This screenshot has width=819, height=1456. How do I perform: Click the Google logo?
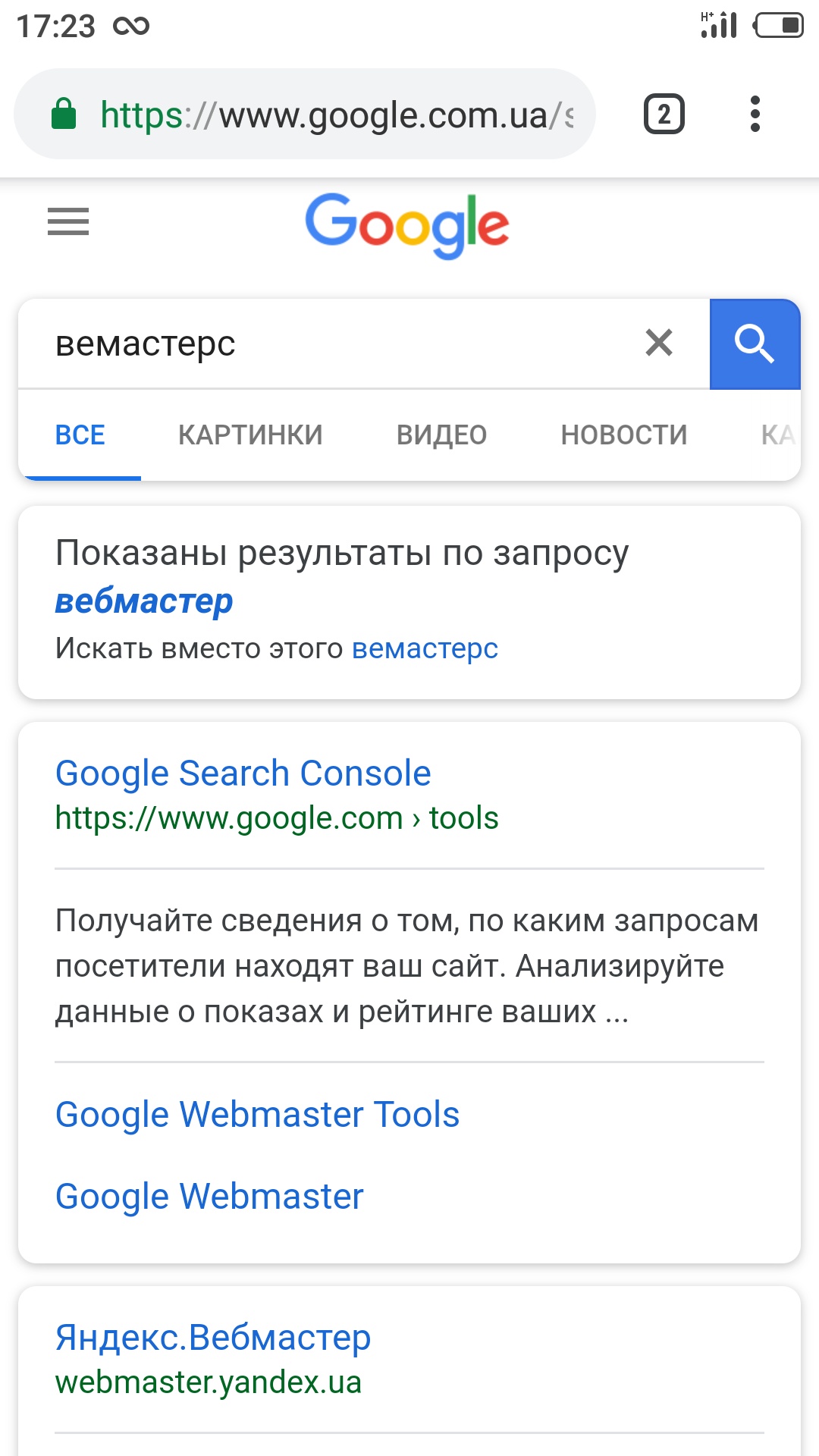click(407, 224)
